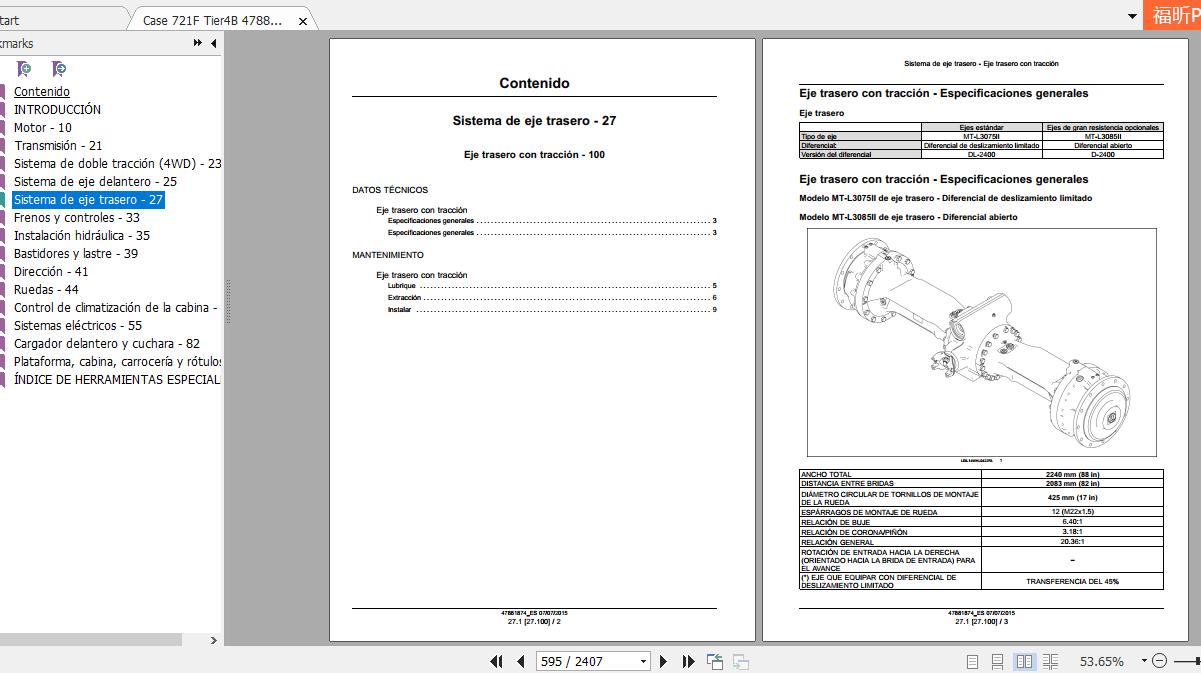Open the Contenido bookmark
Screen dimensions: 1201x673
coord(41,91)
